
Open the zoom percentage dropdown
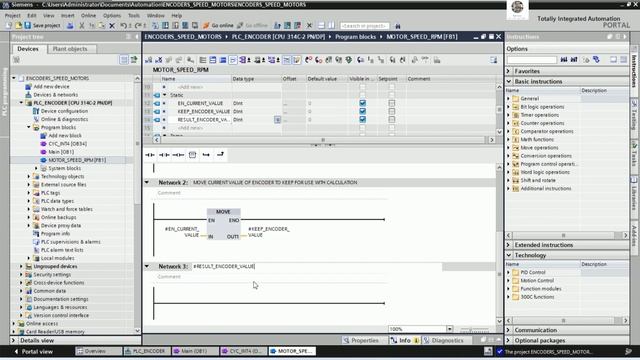[449, 329]
